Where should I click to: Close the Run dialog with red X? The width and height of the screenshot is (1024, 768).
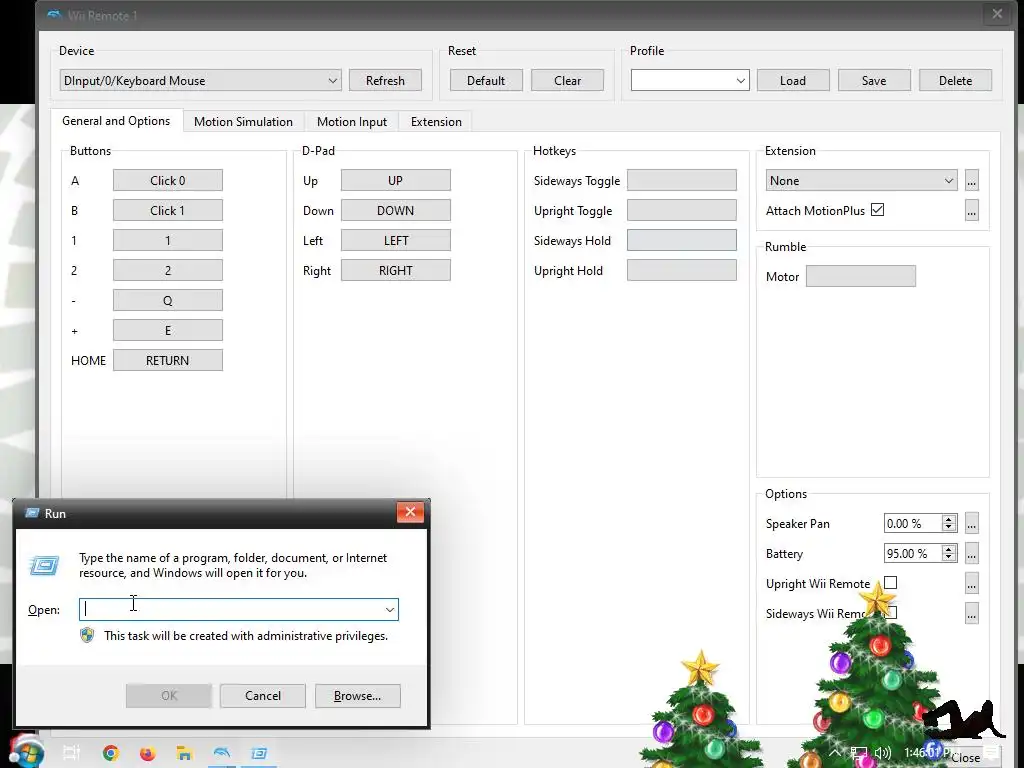410,512
